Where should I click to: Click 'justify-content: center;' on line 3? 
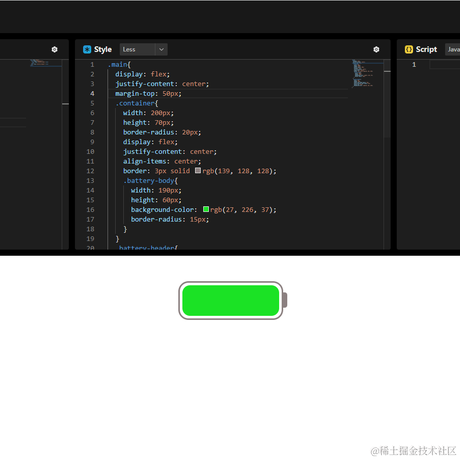[162, 84]
